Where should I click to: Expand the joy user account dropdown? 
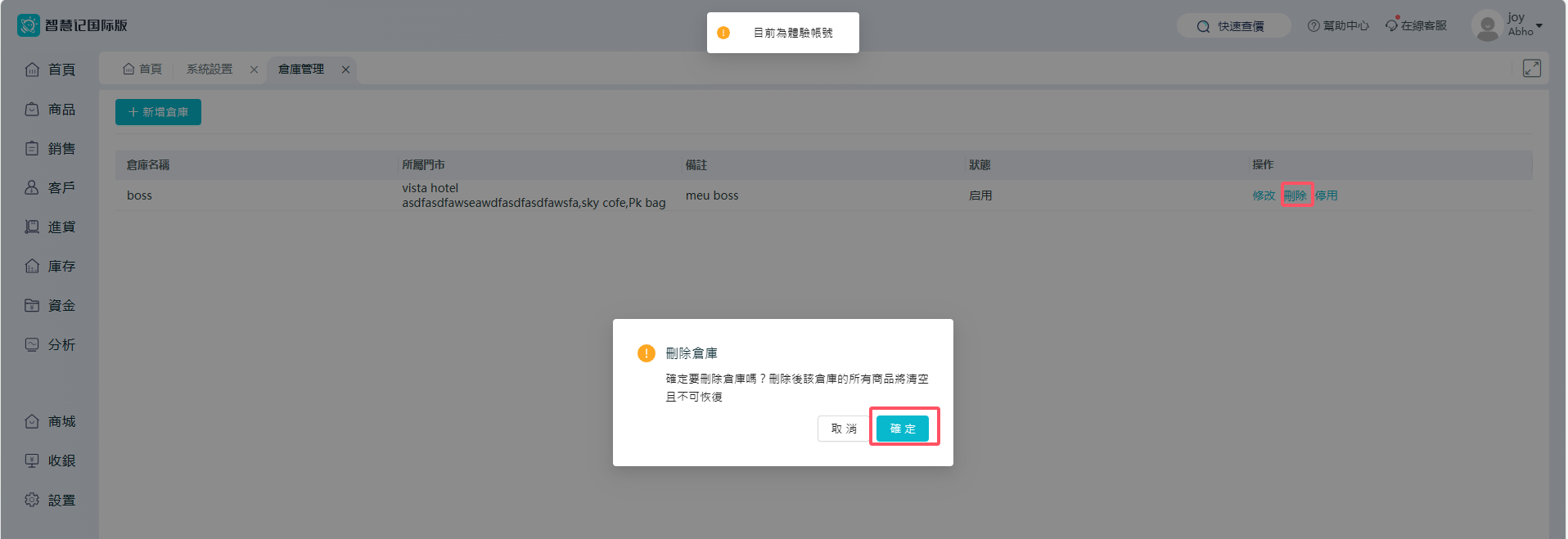[x=1539, y=25]
